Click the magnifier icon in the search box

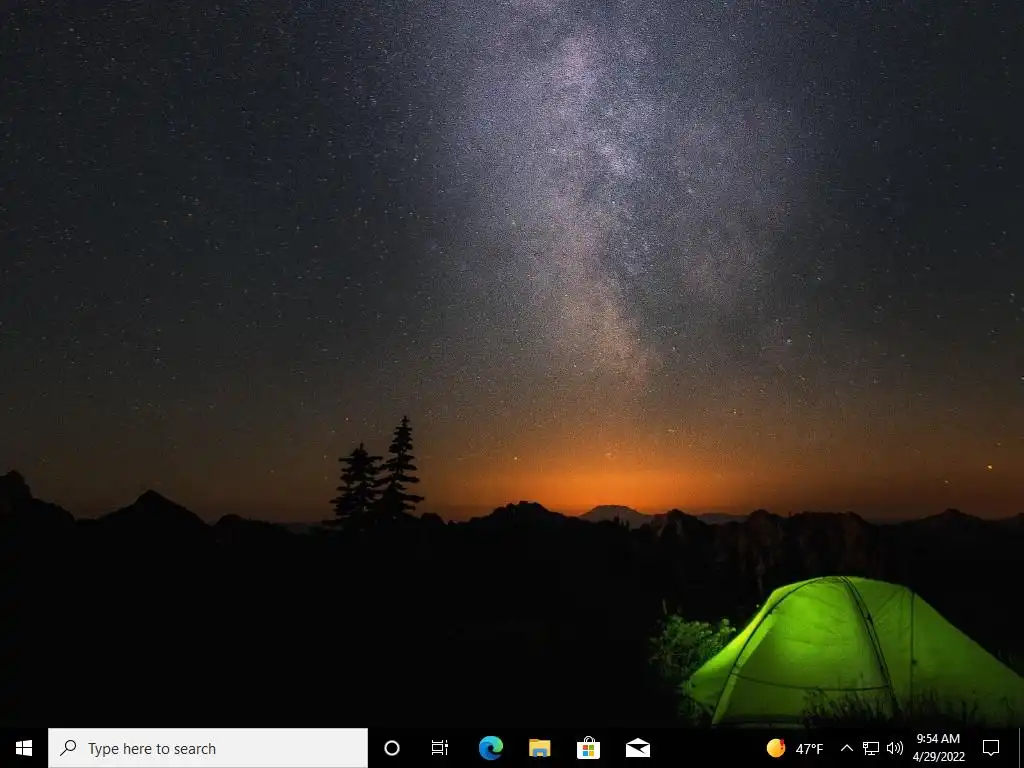pos(68,748)
